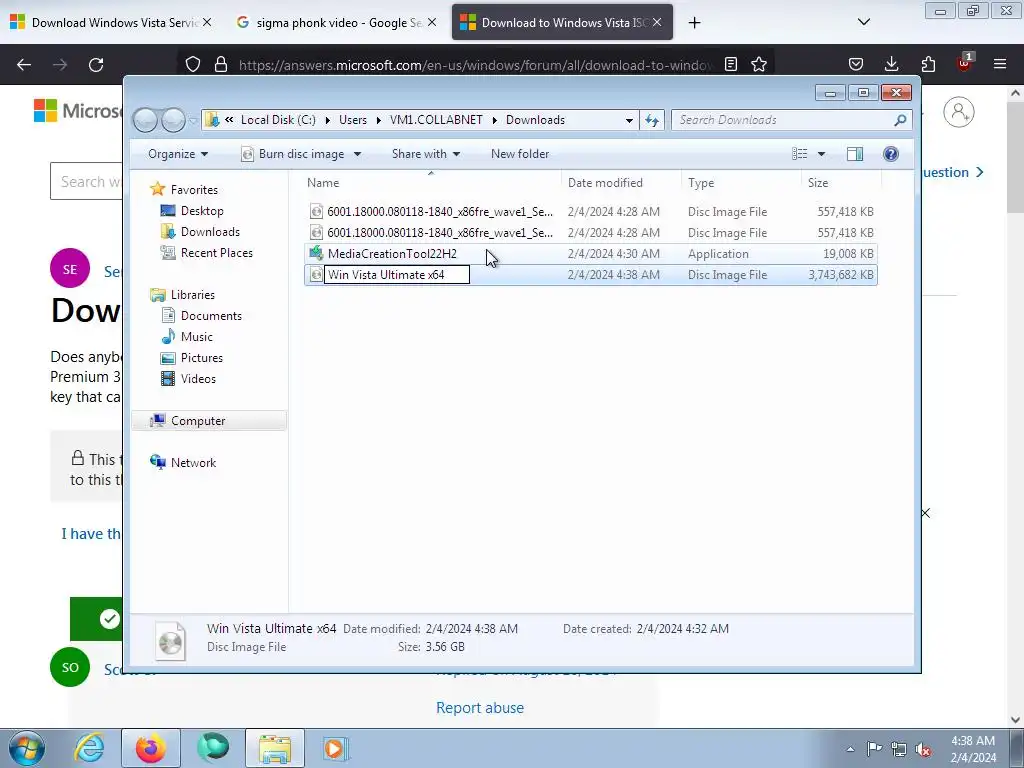Image resolution: width=1024 pixels, height=768 pixels.
Task: Click Local Disk (C:) in breadcrumb path
Action: 278,120
